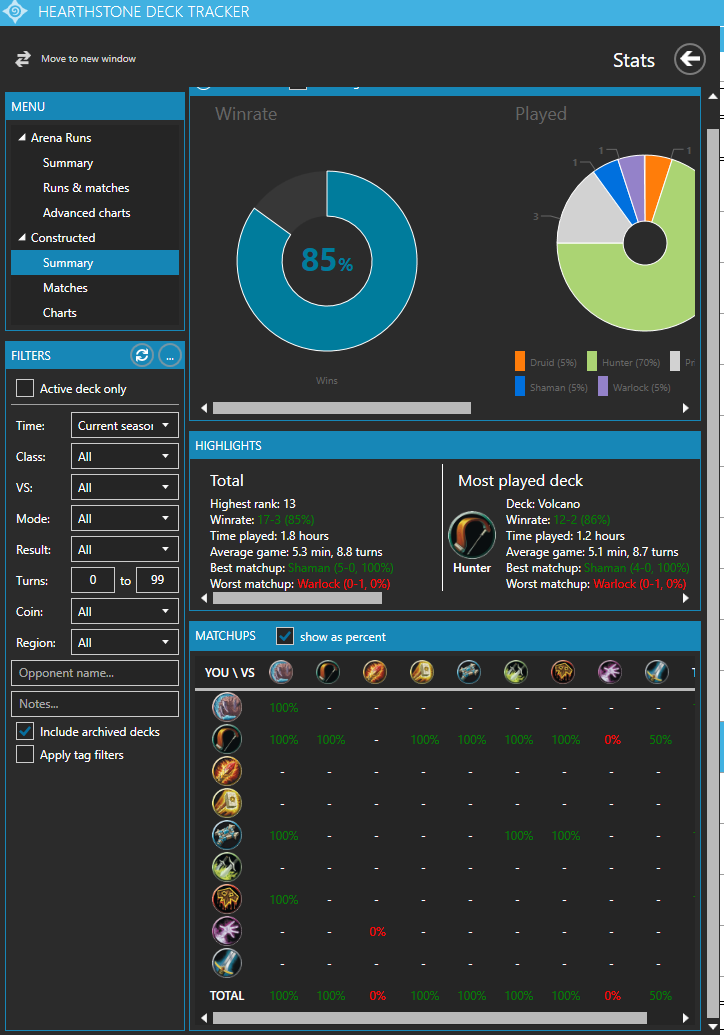
Task: Click the Move to new window icon
Action: 23,59
